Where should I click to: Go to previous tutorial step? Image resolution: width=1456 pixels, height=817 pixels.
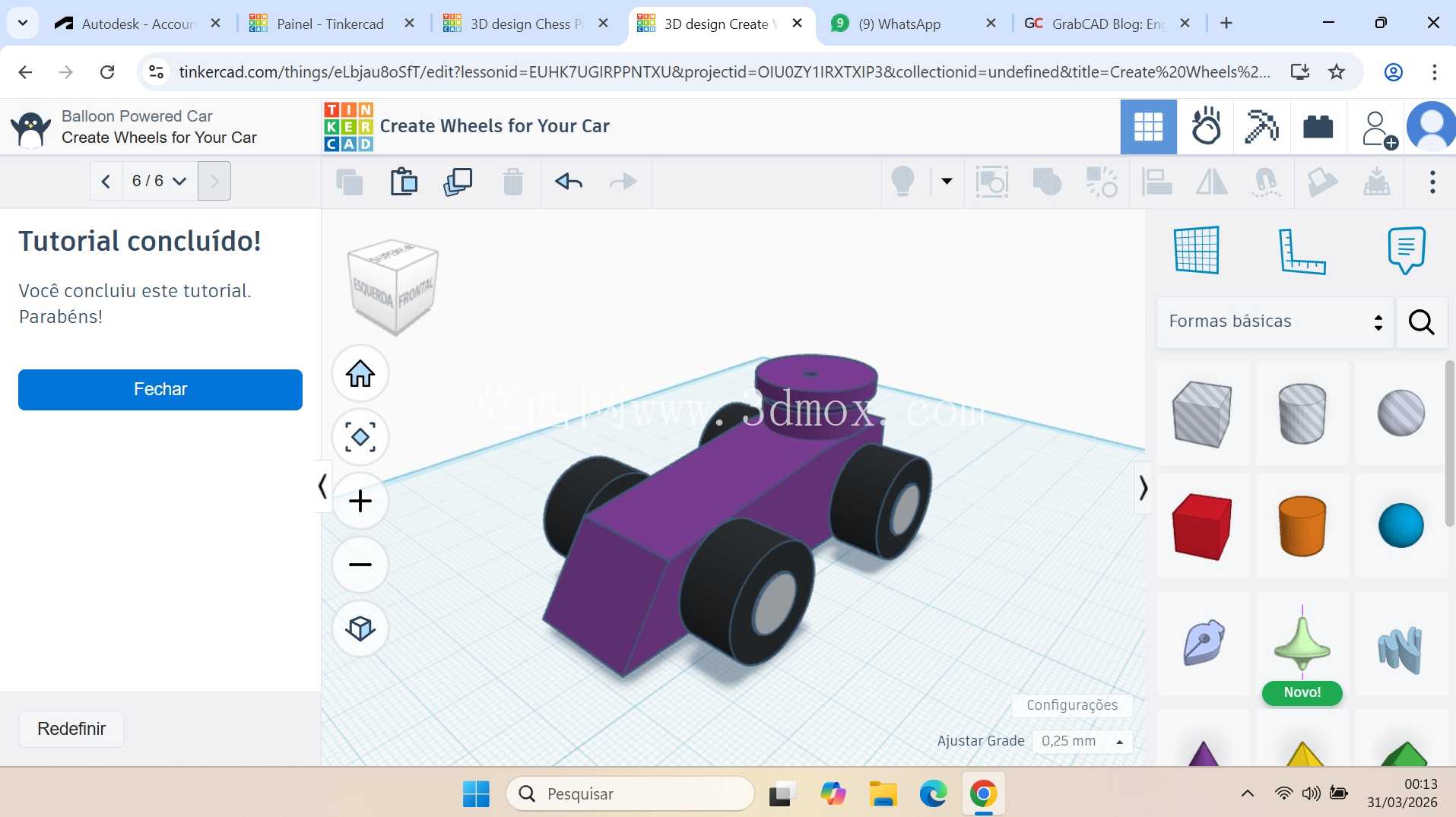point(106,181)
